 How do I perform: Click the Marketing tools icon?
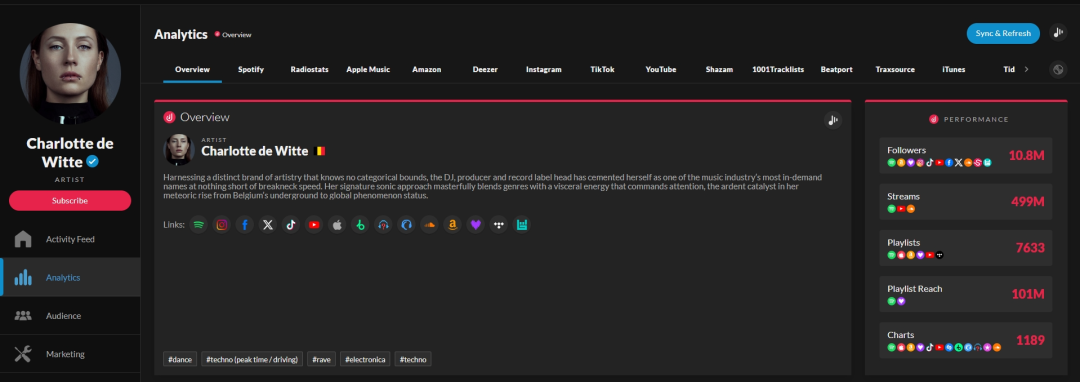pyautogui.click(x=23, y=354)
